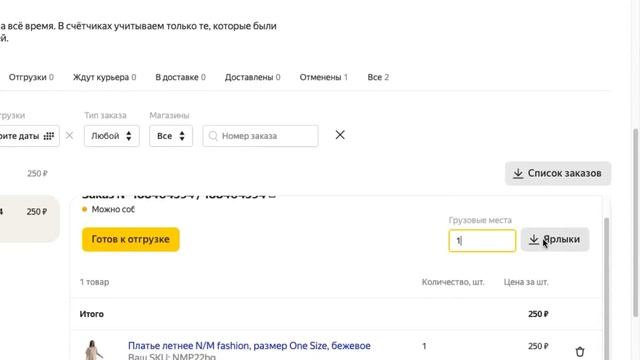Switch to the Отгрузки tab
The image size is (640, 360).
[x=31, y=77]
